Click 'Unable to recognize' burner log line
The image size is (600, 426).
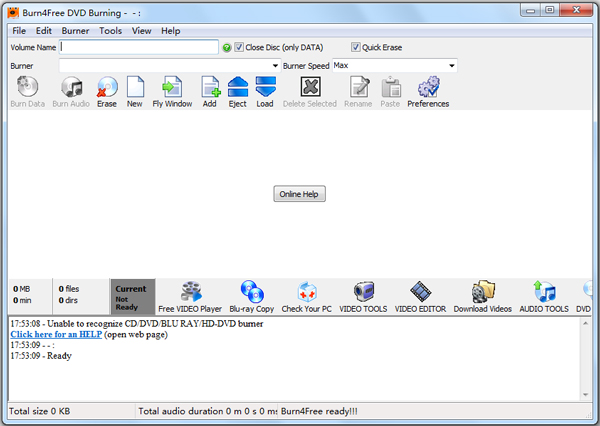[137, 324]
